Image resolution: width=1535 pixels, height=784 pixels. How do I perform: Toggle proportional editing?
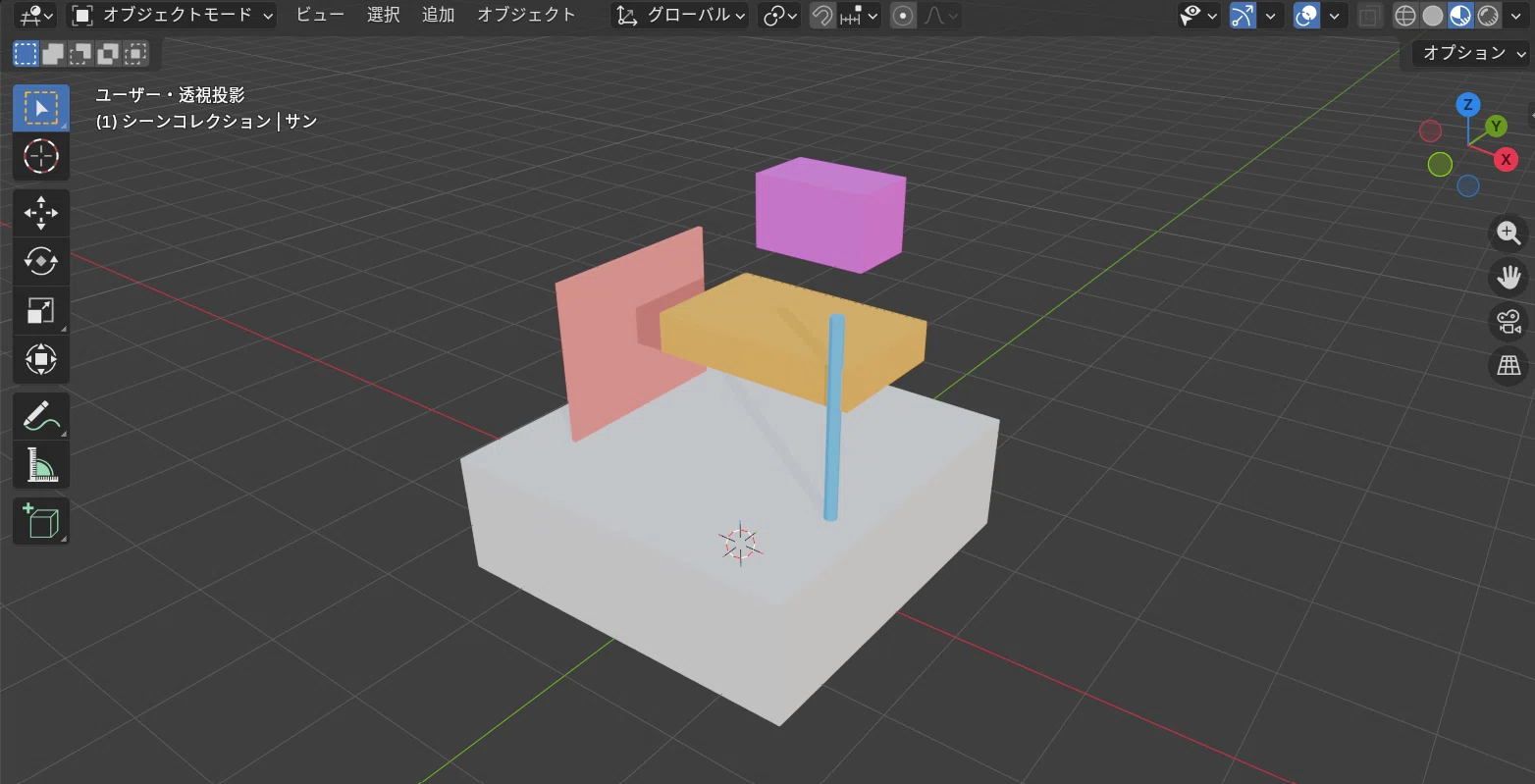click(x=903, y=16)
